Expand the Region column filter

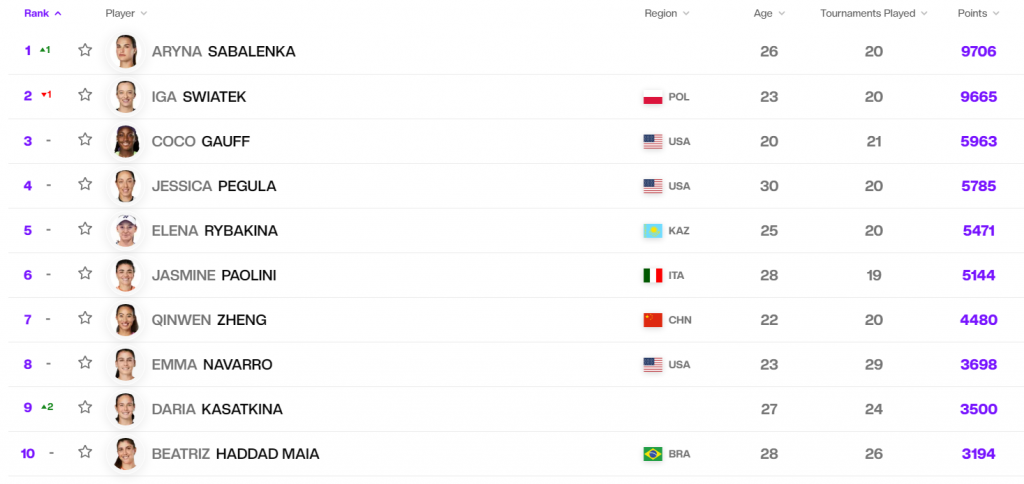[x=667, y=13]
